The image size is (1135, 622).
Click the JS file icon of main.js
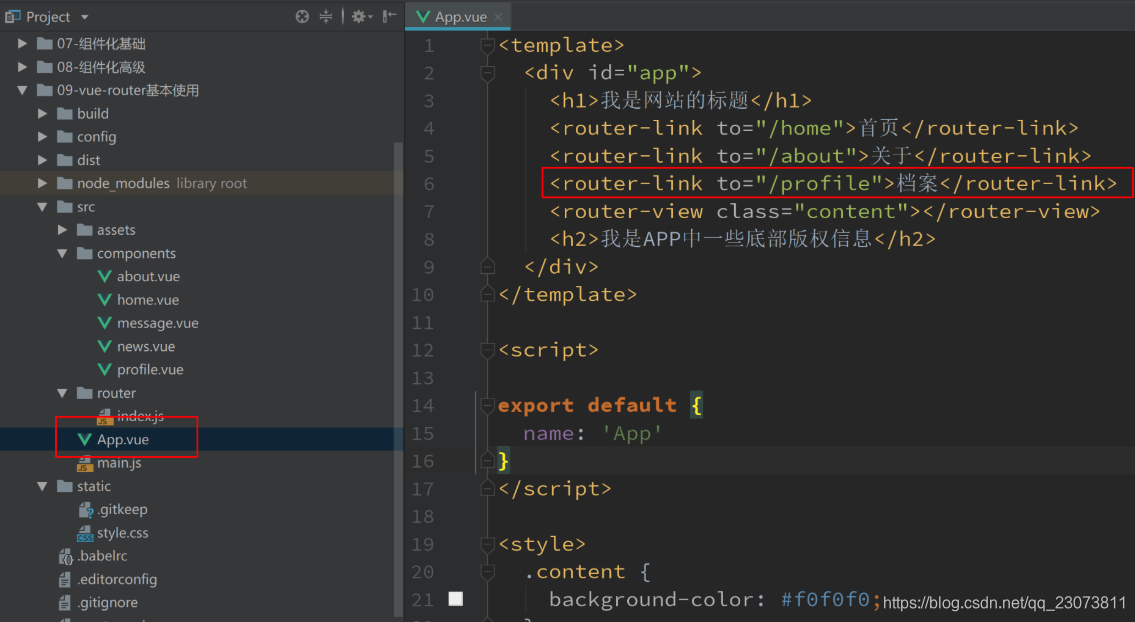pyautogui.click(x=85, y=463)
